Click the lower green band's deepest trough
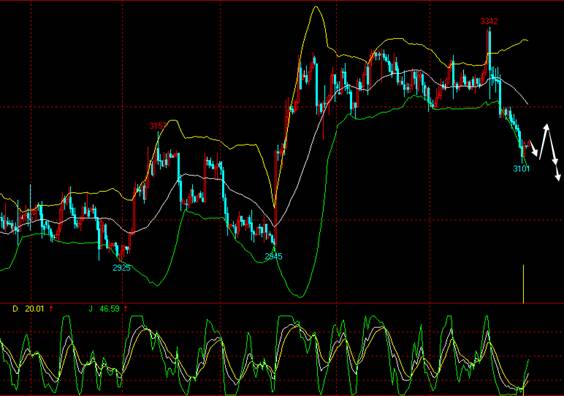Image resolution: width=564 pixels, height=396 pixels. pyautogui.click(x=300, y=296)
